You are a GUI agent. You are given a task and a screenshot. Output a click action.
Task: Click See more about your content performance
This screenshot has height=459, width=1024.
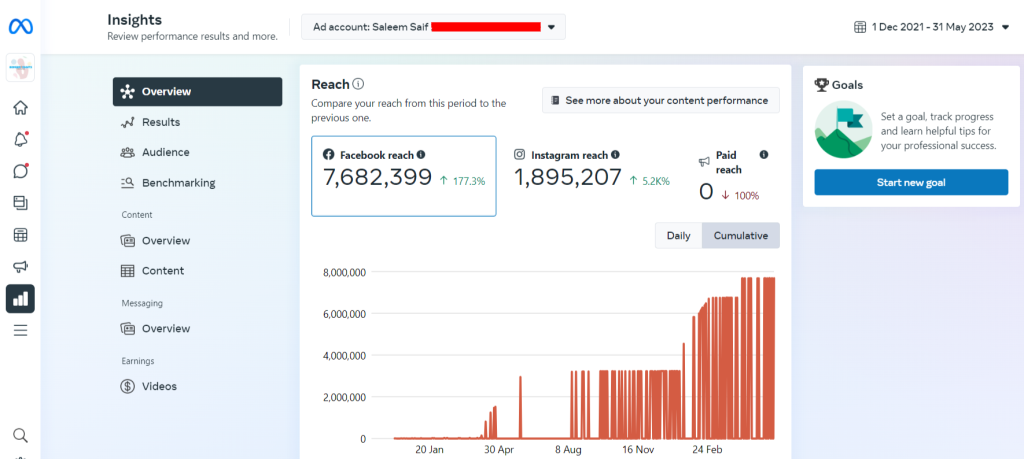tap(660, 100)
